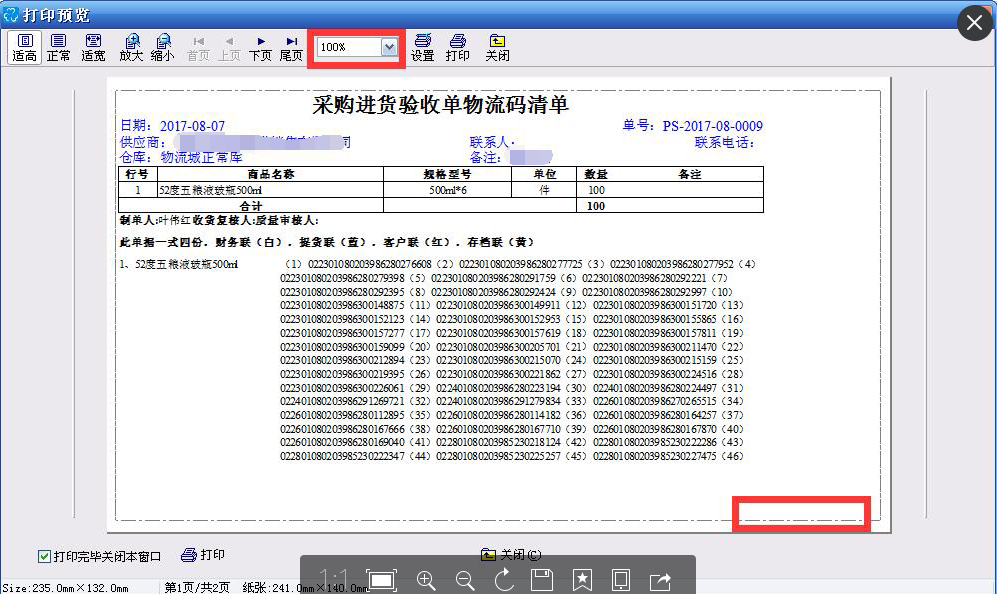The height and width of the screenshot is (594, 997).
Task: Click the 1:1 actual size viewer icon
Action: 333,579
